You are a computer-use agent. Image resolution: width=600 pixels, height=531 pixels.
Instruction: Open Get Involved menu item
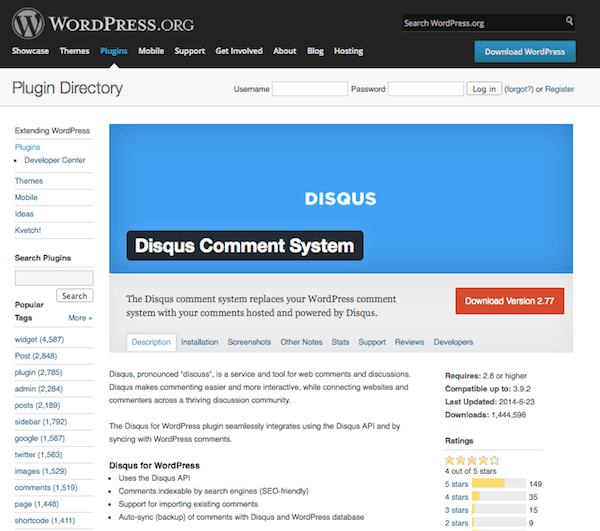[239, 51]
